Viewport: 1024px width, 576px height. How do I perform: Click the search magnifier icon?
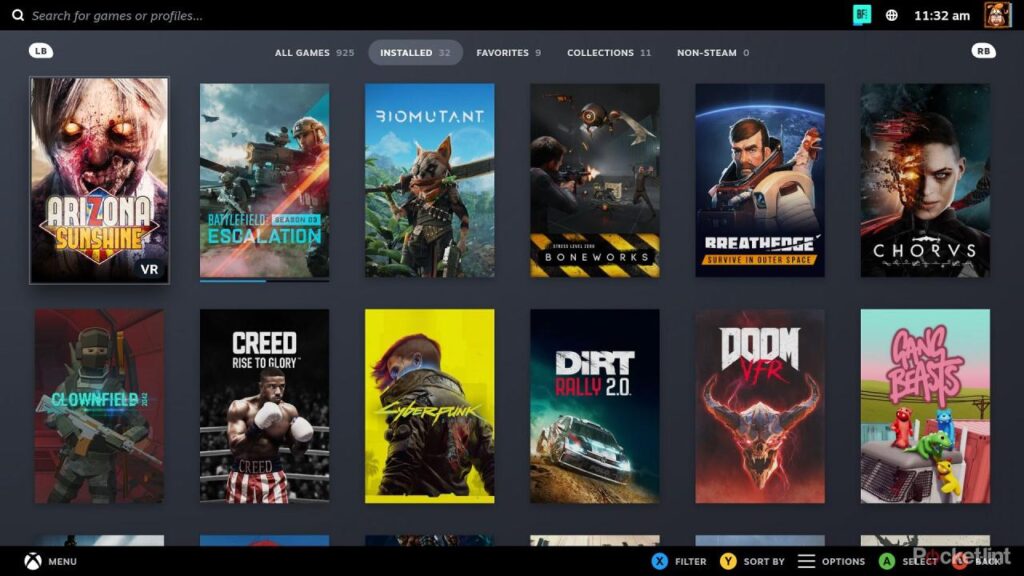click(x=18, y=15)
